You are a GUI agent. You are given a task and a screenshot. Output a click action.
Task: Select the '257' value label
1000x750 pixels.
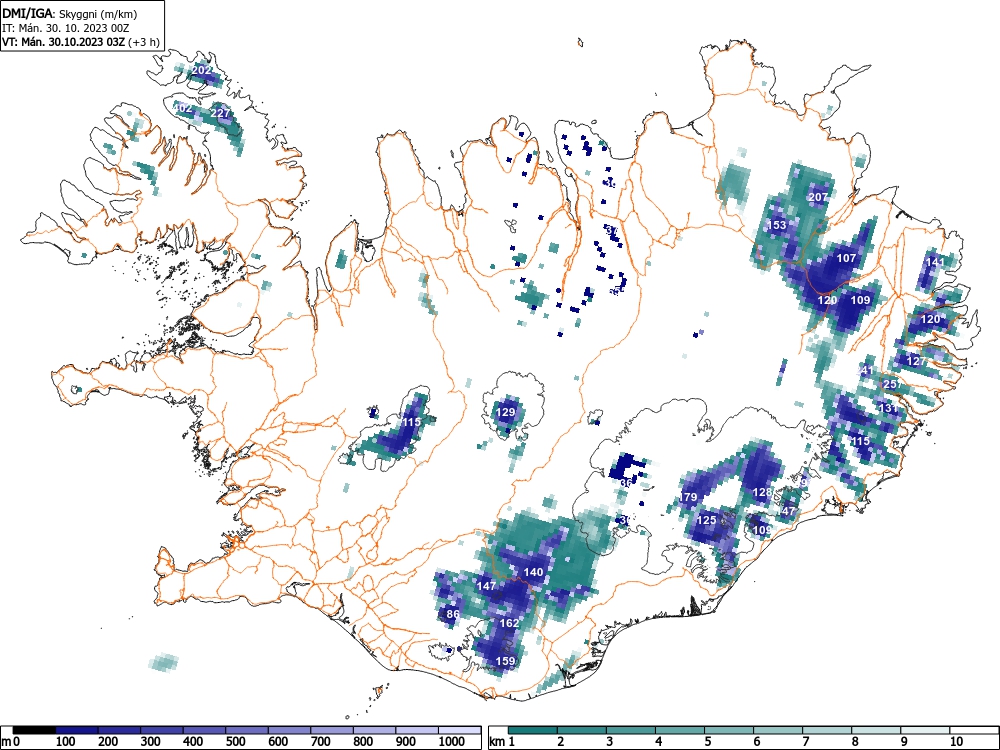tap(893, 384)
